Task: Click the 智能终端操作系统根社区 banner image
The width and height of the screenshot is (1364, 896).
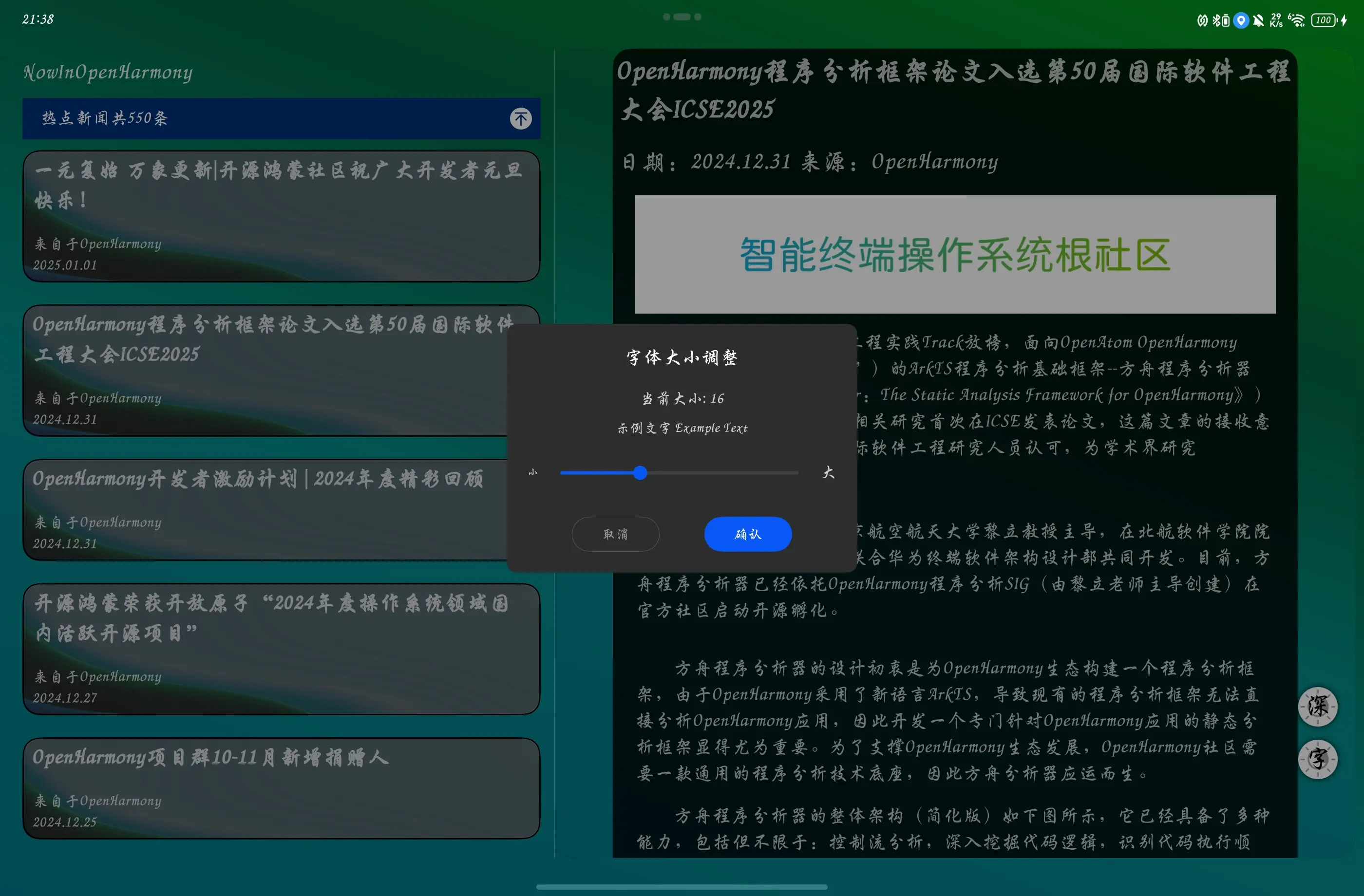Action: 955,254
